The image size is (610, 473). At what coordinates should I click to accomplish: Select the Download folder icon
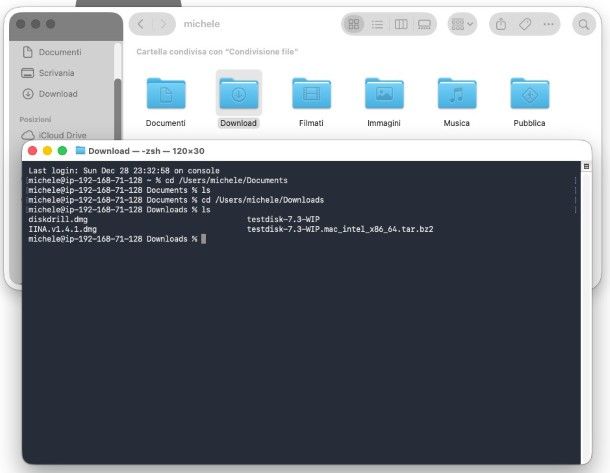(x=239, y=93)
